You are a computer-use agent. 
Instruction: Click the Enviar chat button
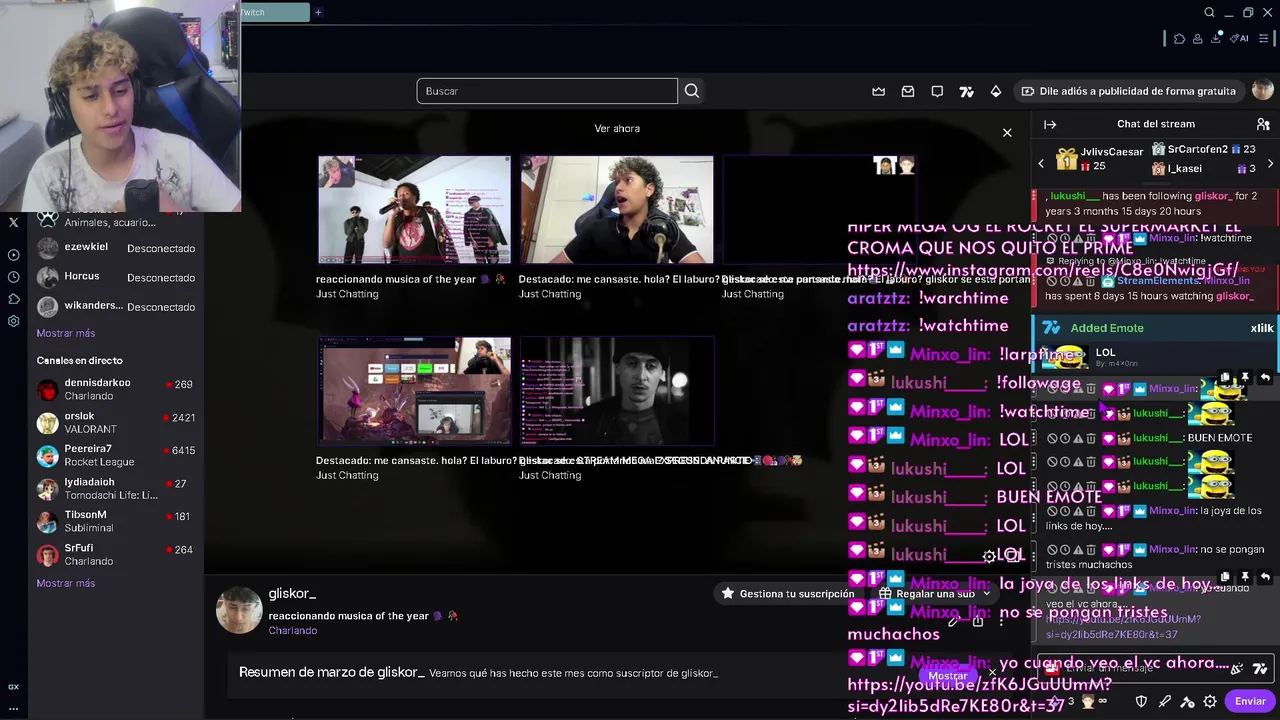(x=1250, y=701)
